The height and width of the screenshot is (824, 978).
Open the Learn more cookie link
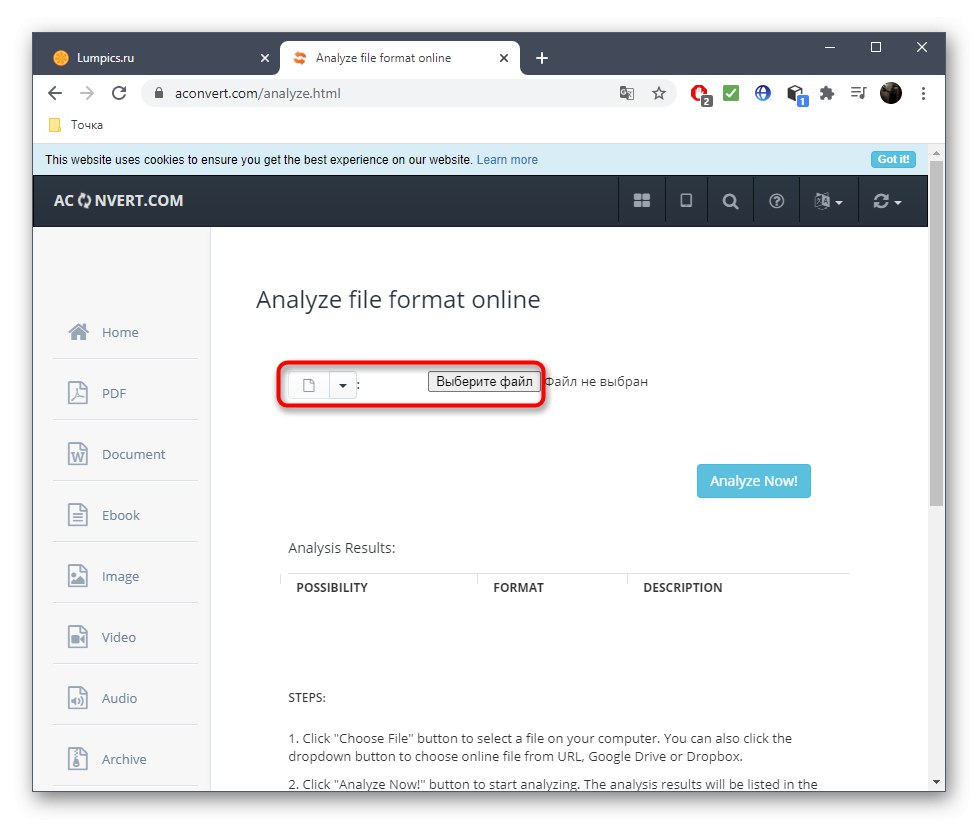point(507,160)
